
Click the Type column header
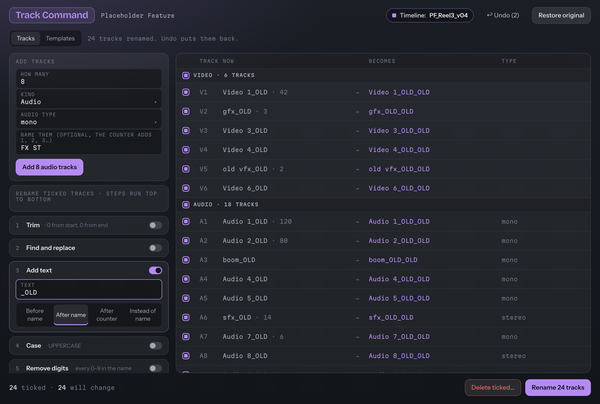click(x=509, y=61)
